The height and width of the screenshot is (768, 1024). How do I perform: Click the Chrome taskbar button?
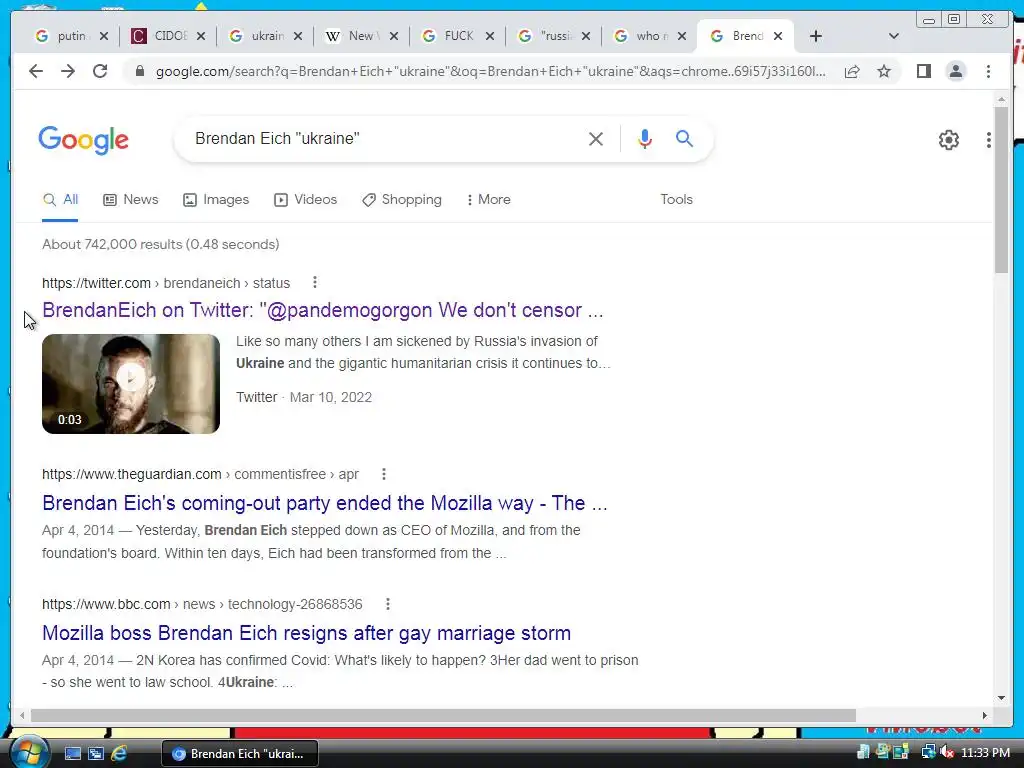240,754
